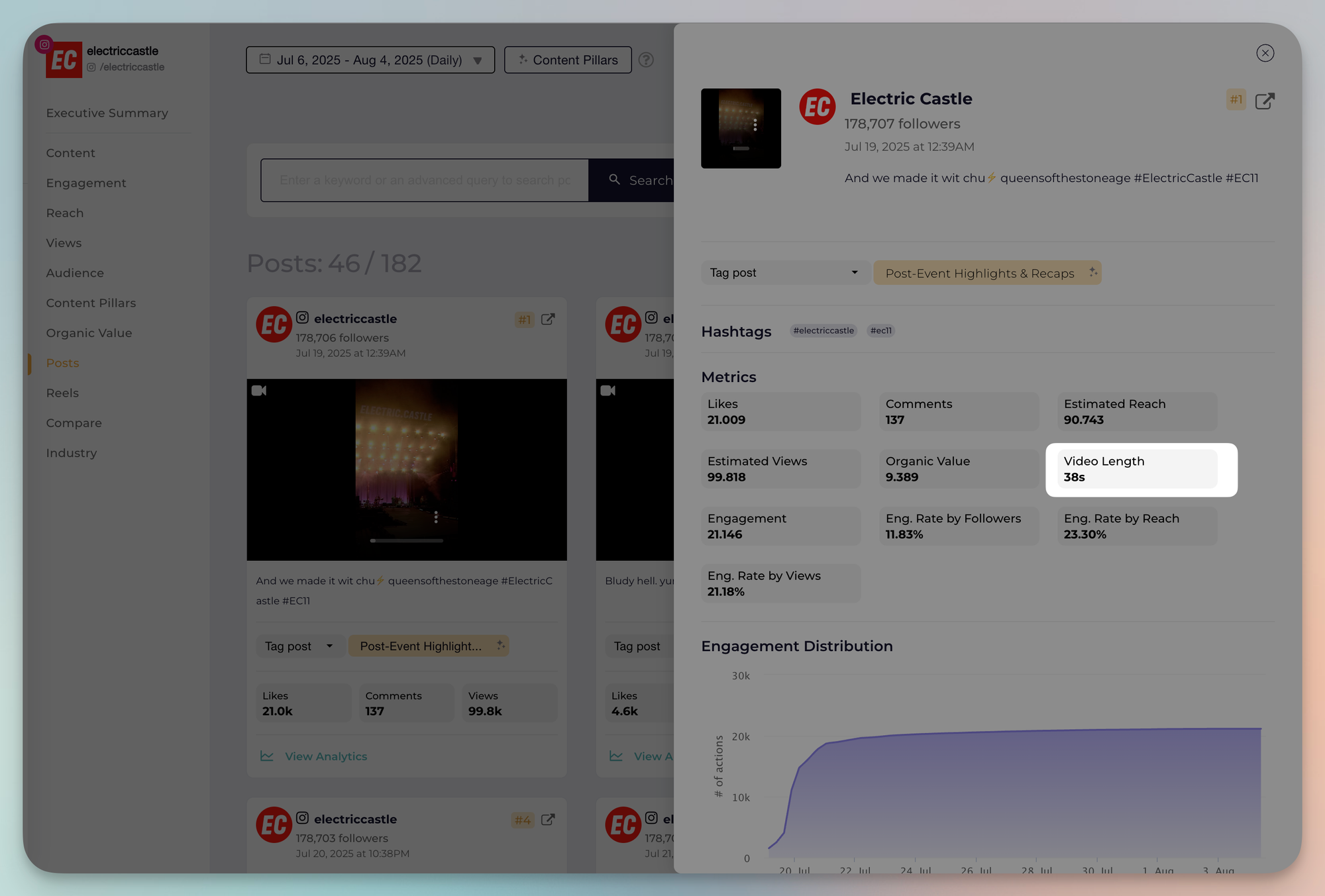Select the Engagement 21.146 tile

pos(781,526)
